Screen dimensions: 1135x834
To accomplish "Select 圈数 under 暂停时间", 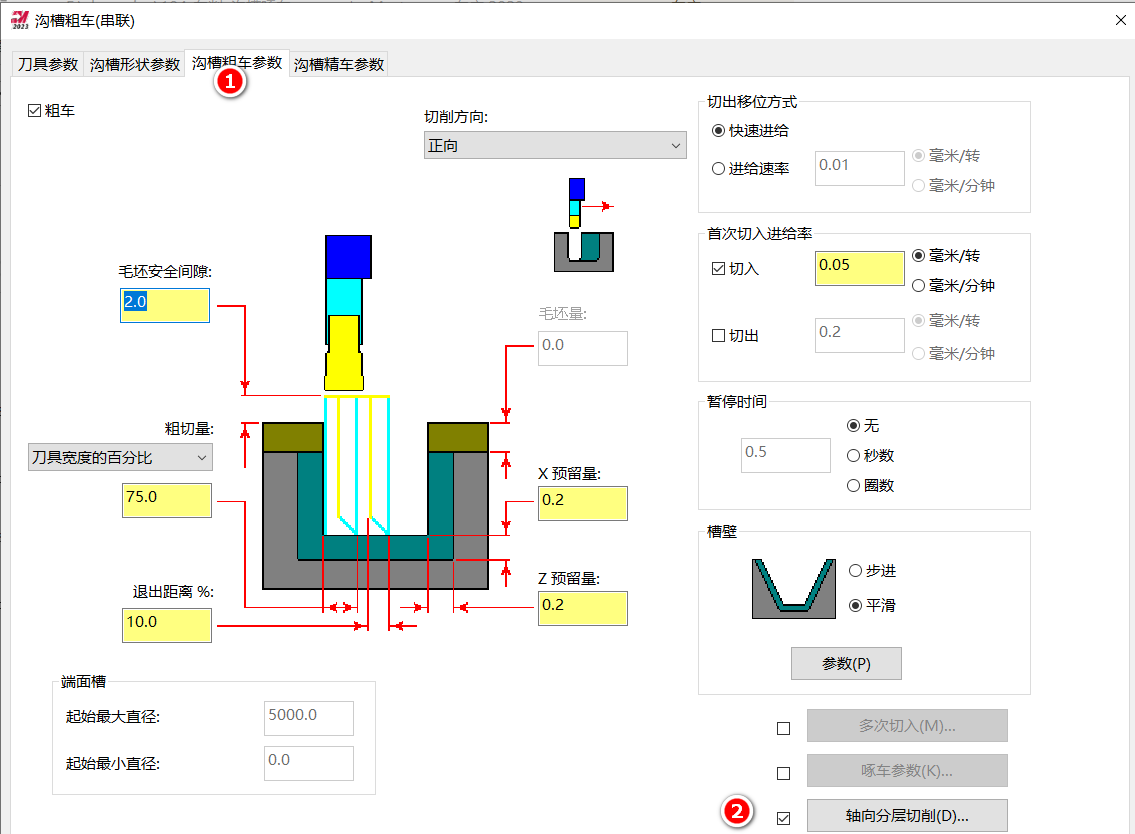I will click(x=853, y=486).
